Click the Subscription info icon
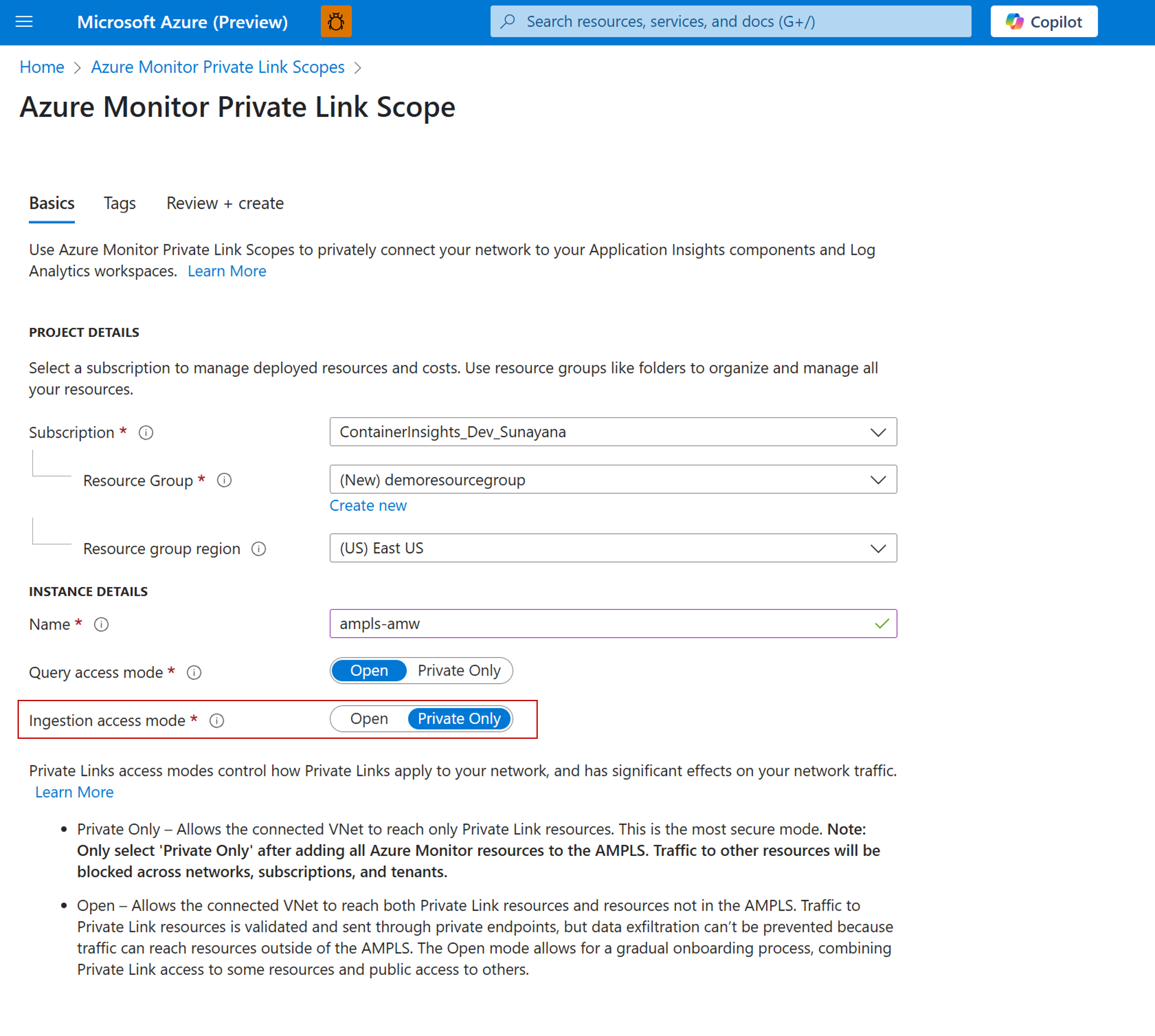The image size is (1155, 1036). (146, 433)
